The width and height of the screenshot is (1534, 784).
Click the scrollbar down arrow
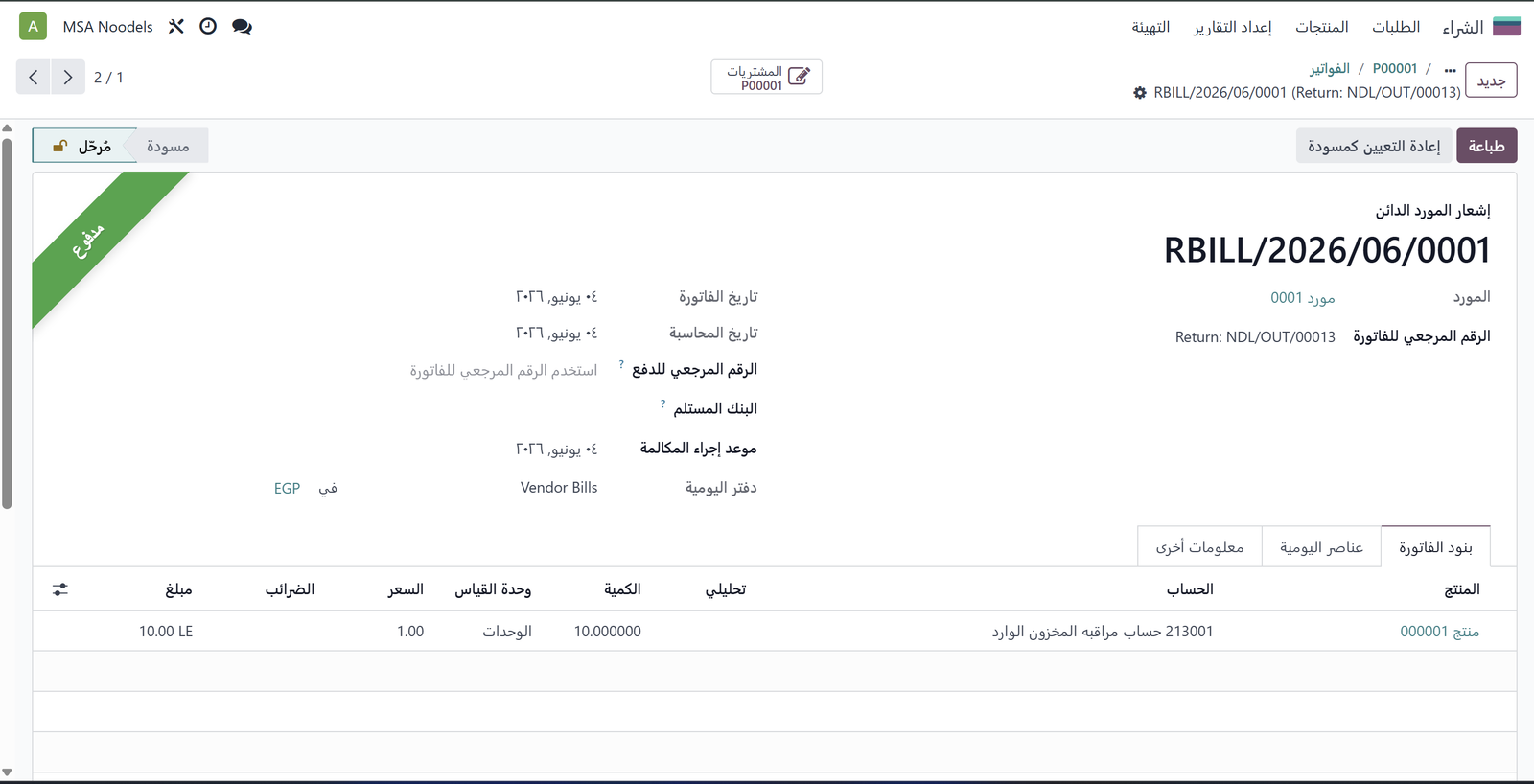click(x=7, y=772)
